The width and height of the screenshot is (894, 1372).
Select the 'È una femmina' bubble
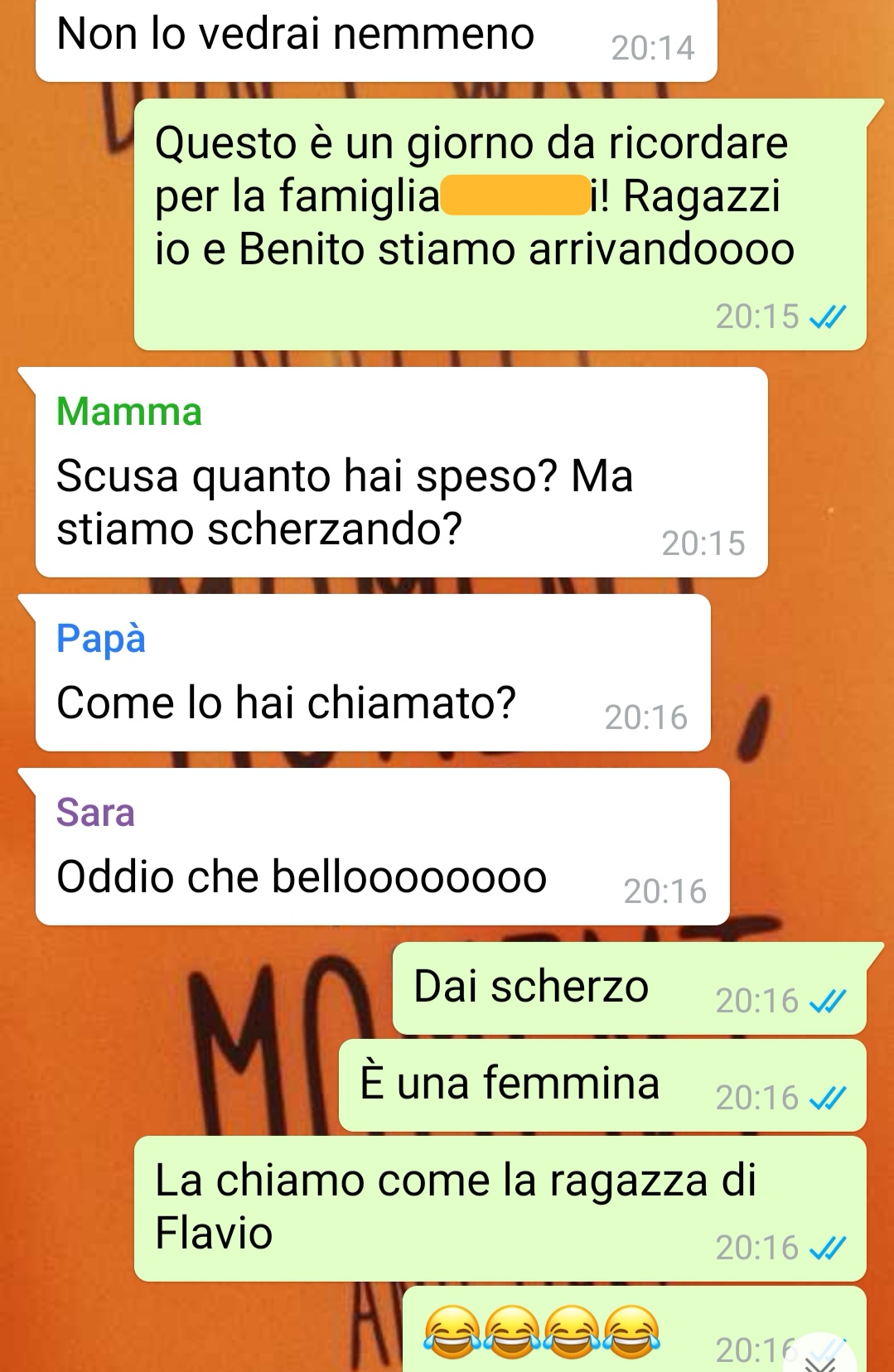click(x=602, y=1085)
